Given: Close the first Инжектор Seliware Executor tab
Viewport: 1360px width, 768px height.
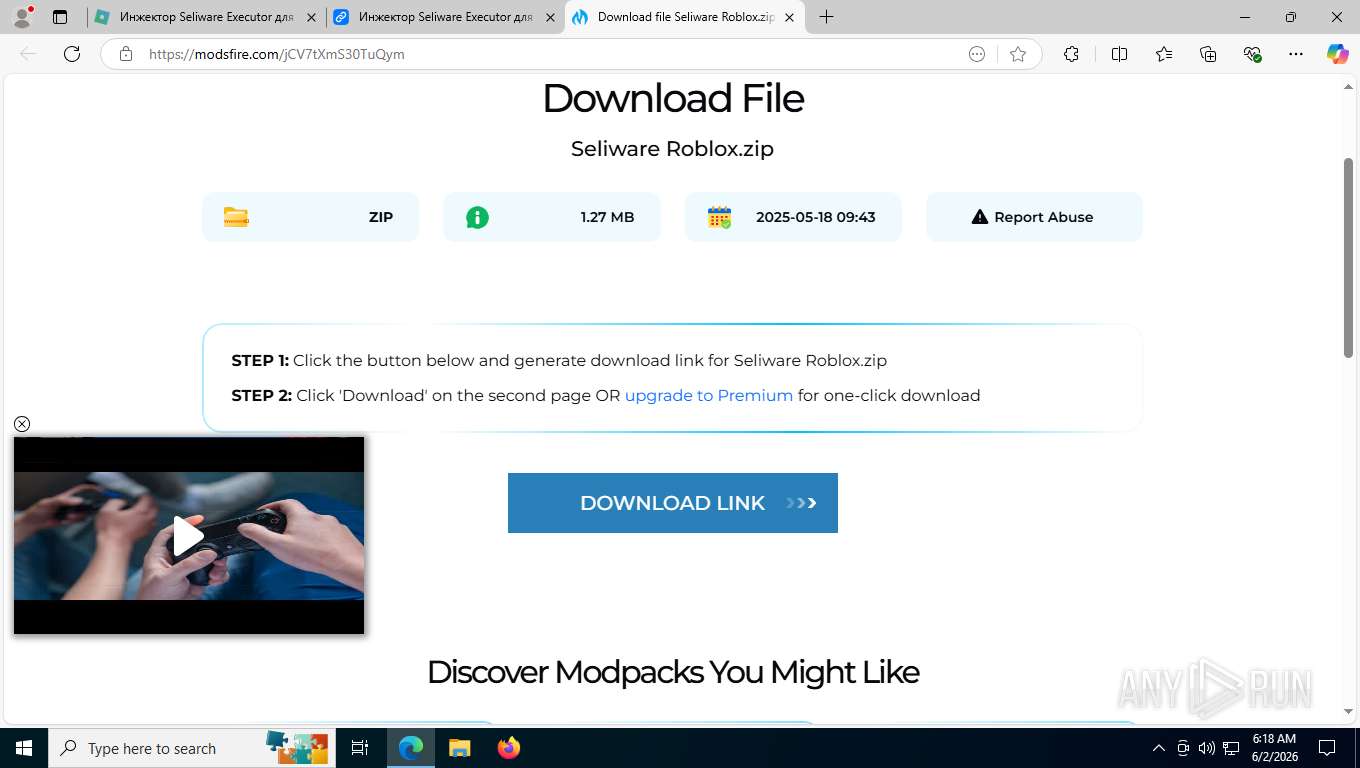Looking at the screenshot, I should [311, 17].
